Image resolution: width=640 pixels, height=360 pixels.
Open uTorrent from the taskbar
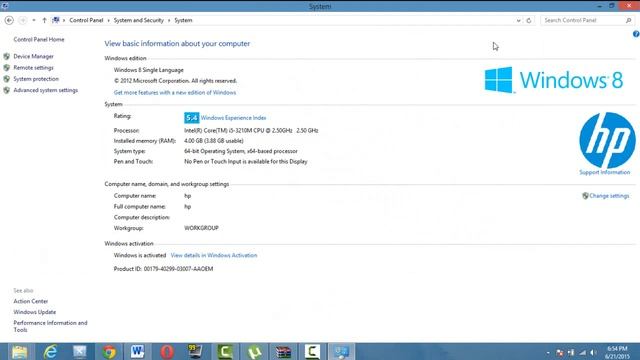255,352
